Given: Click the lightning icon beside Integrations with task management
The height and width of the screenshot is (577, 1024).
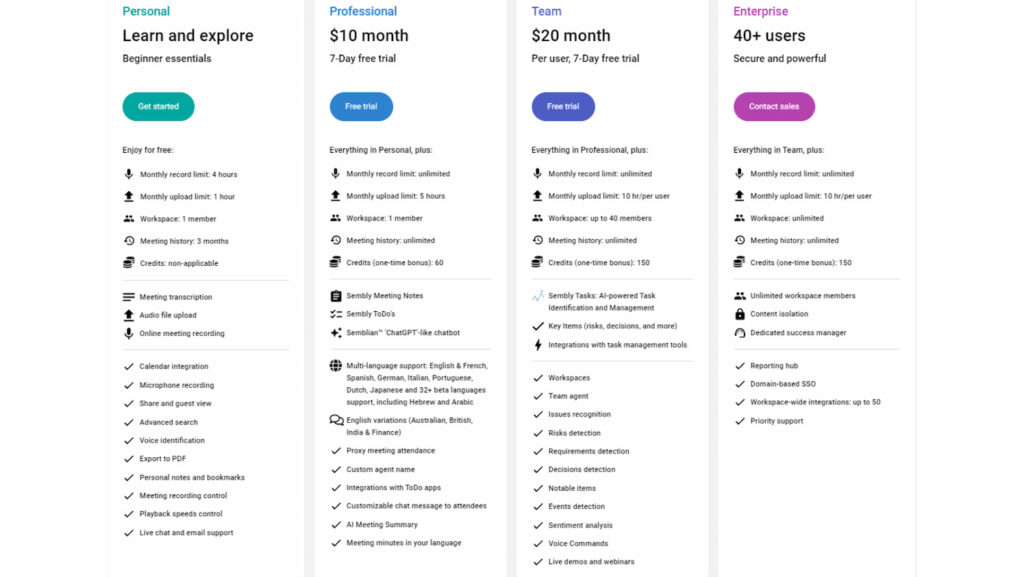Looking at the screenshot, I should (538, 345).
